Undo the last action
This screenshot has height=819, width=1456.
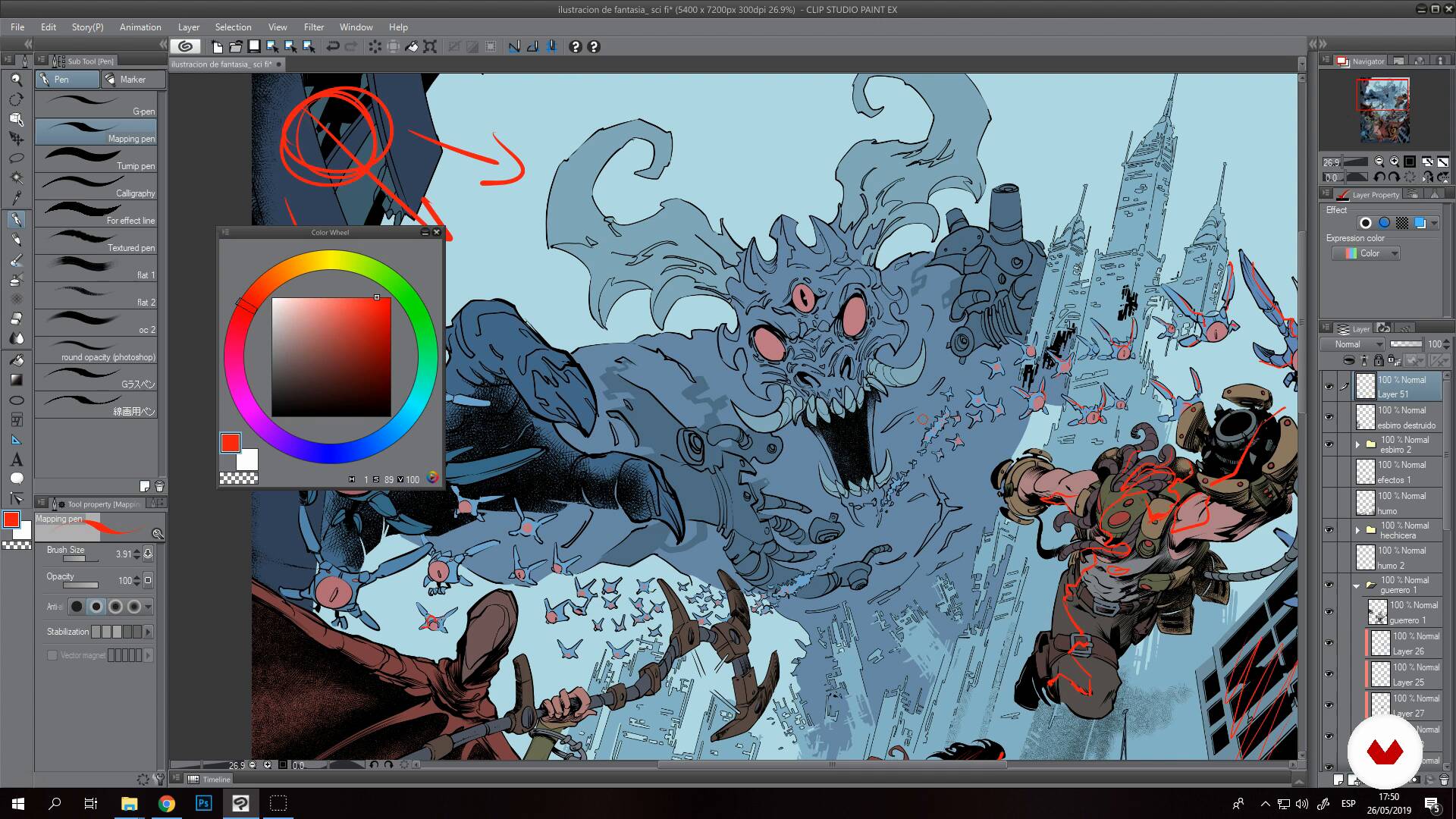pos(333,46)
